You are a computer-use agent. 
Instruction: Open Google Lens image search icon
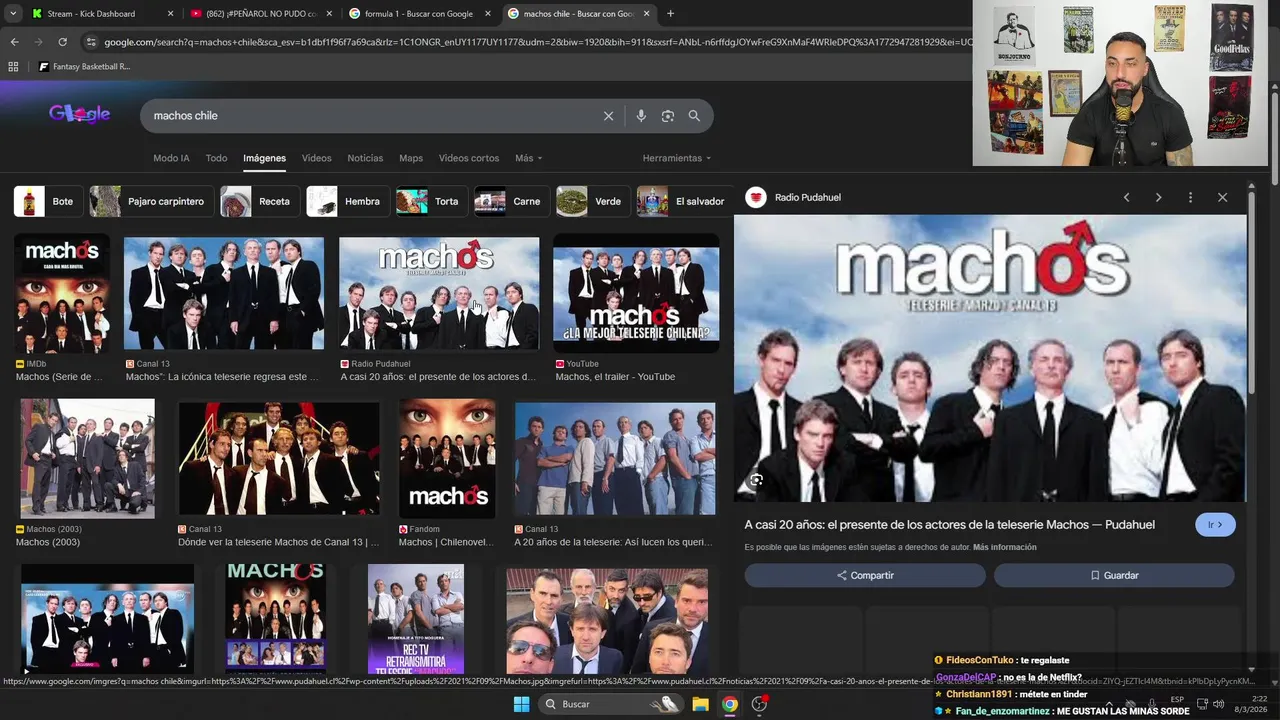(x=667, y=116)
